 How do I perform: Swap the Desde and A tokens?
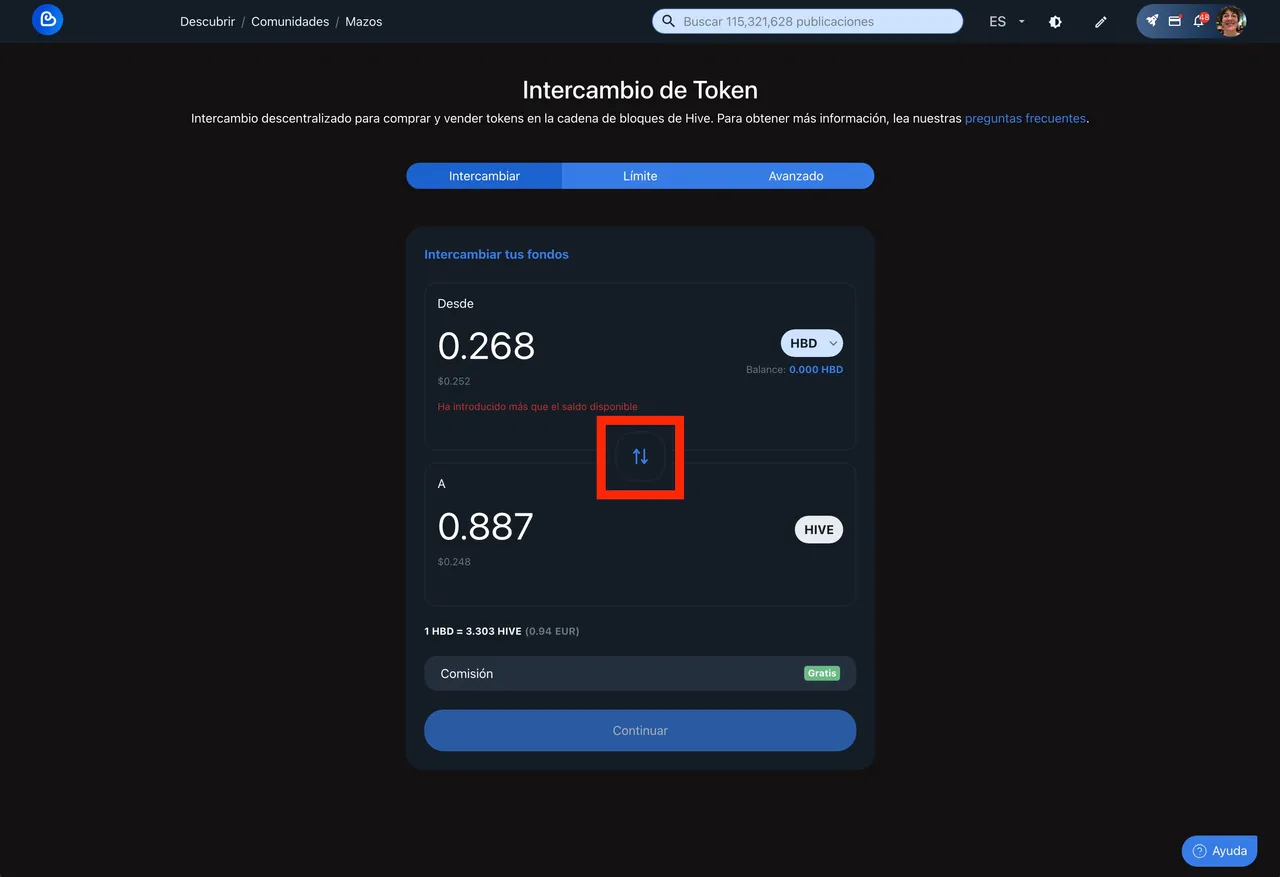coord(640,456)
